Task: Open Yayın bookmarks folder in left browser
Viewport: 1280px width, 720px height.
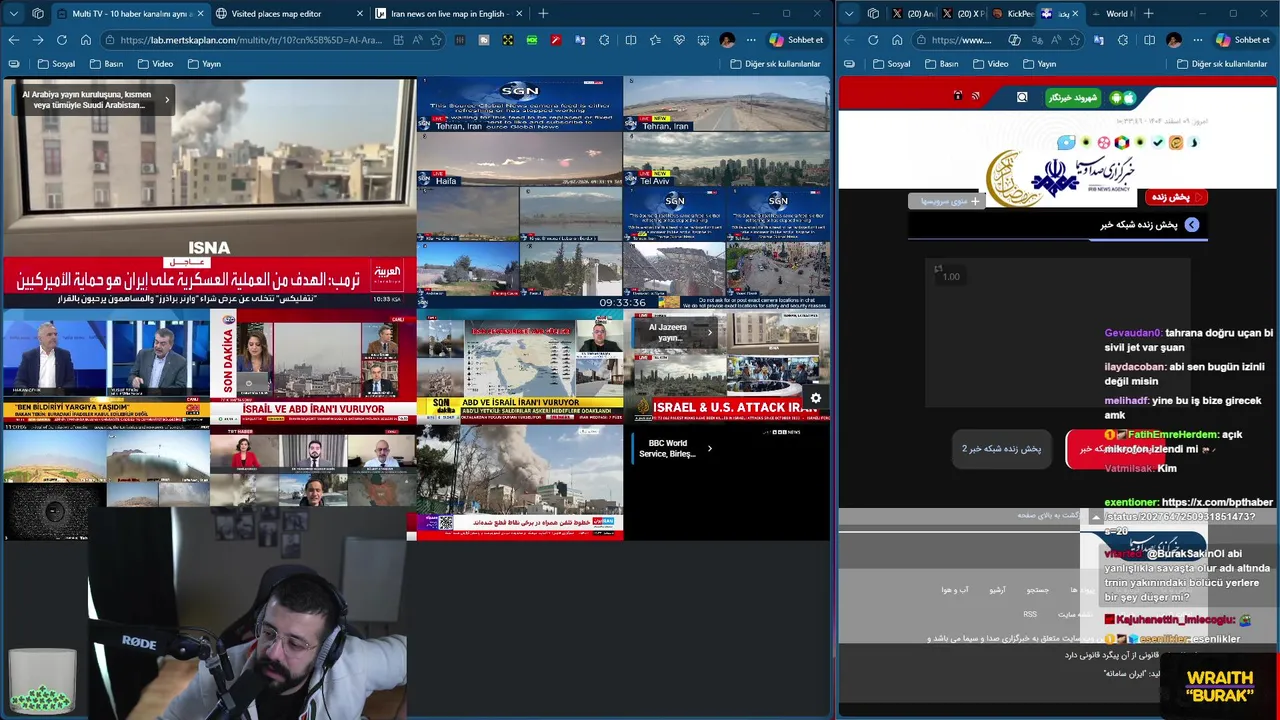Action: (204, 64)
